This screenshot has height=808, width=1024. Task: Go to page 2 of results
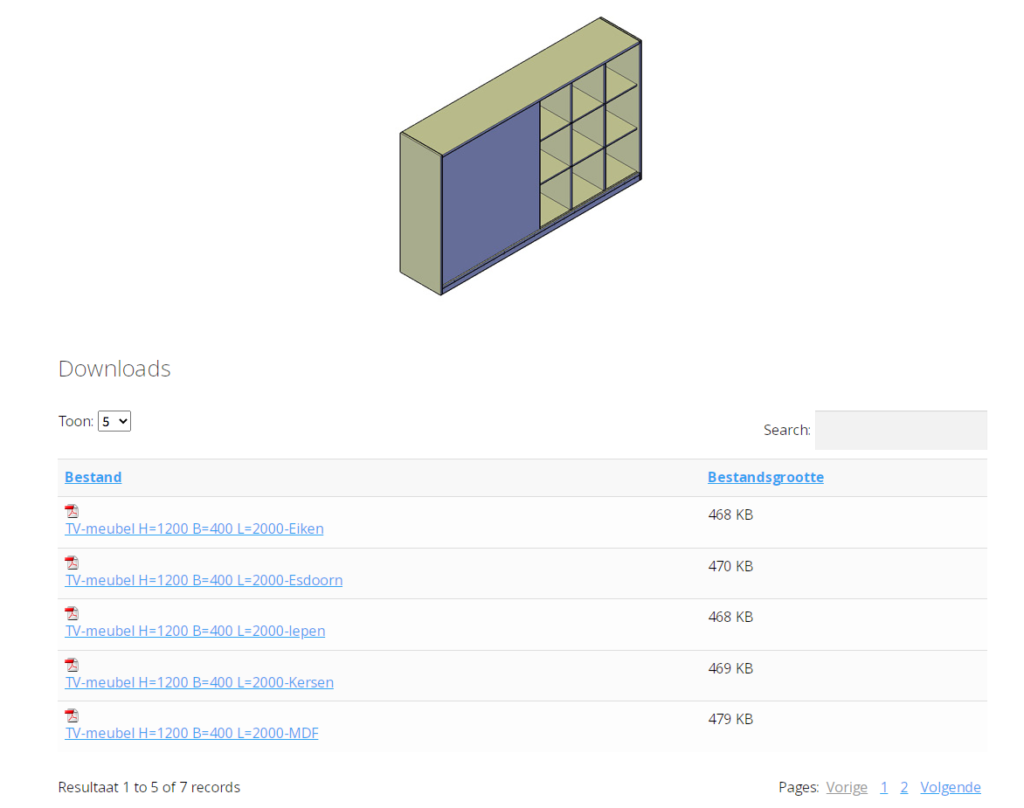904,787
